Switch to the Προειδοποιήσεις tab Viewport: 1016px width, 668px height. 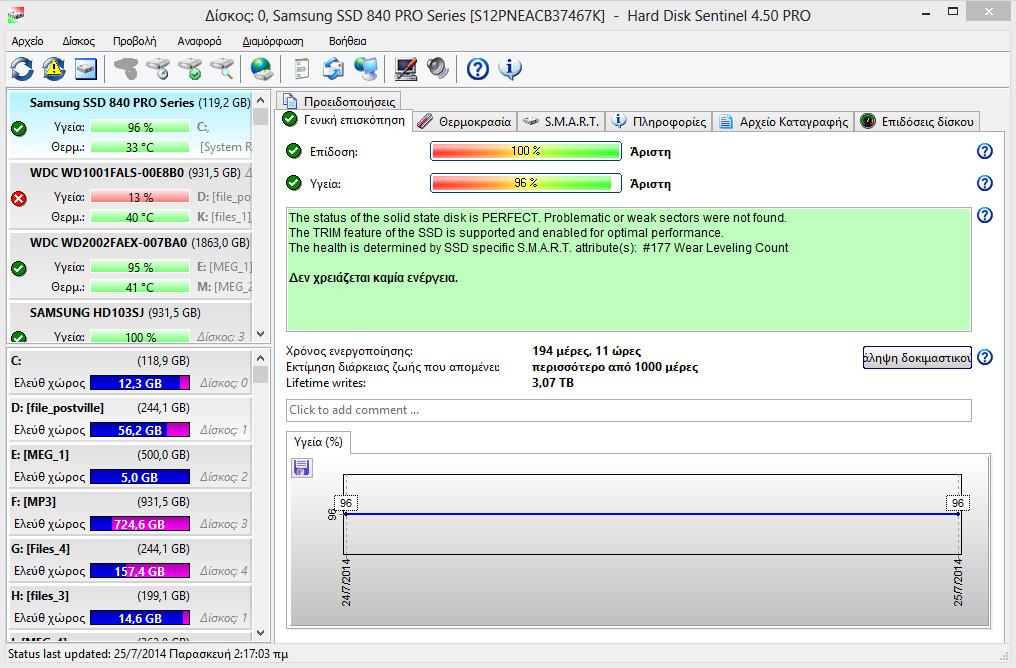click(x=339, y=101)
